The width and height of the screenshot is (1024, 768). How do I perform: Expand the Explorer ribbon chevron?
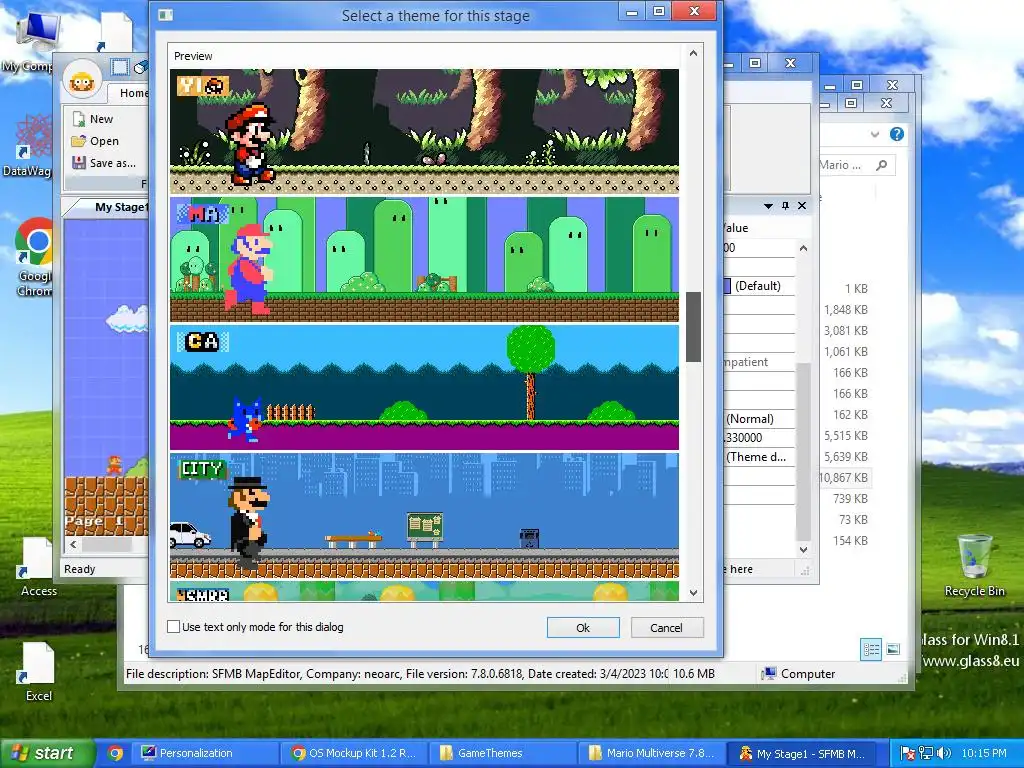point(875,135)
